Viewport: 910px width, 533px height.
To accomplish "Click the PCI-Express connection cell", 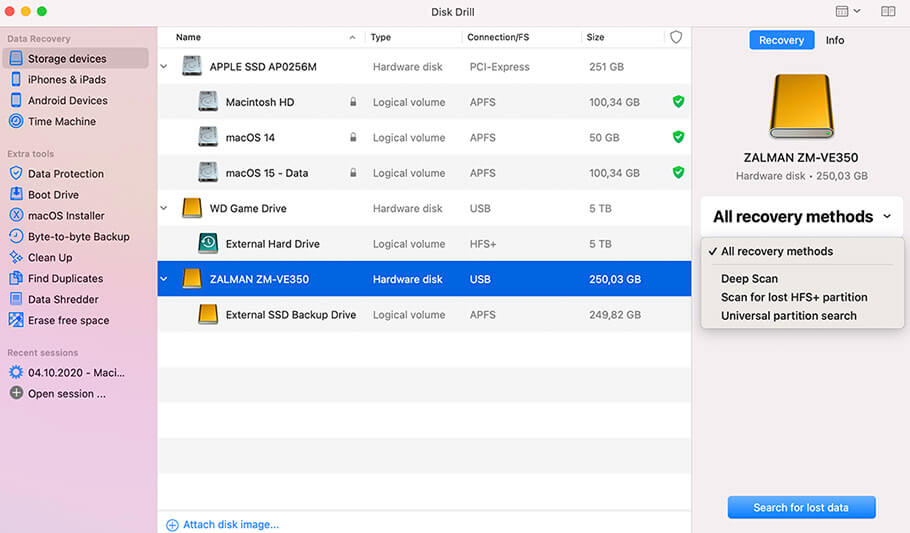I will [x=499, y=67].
